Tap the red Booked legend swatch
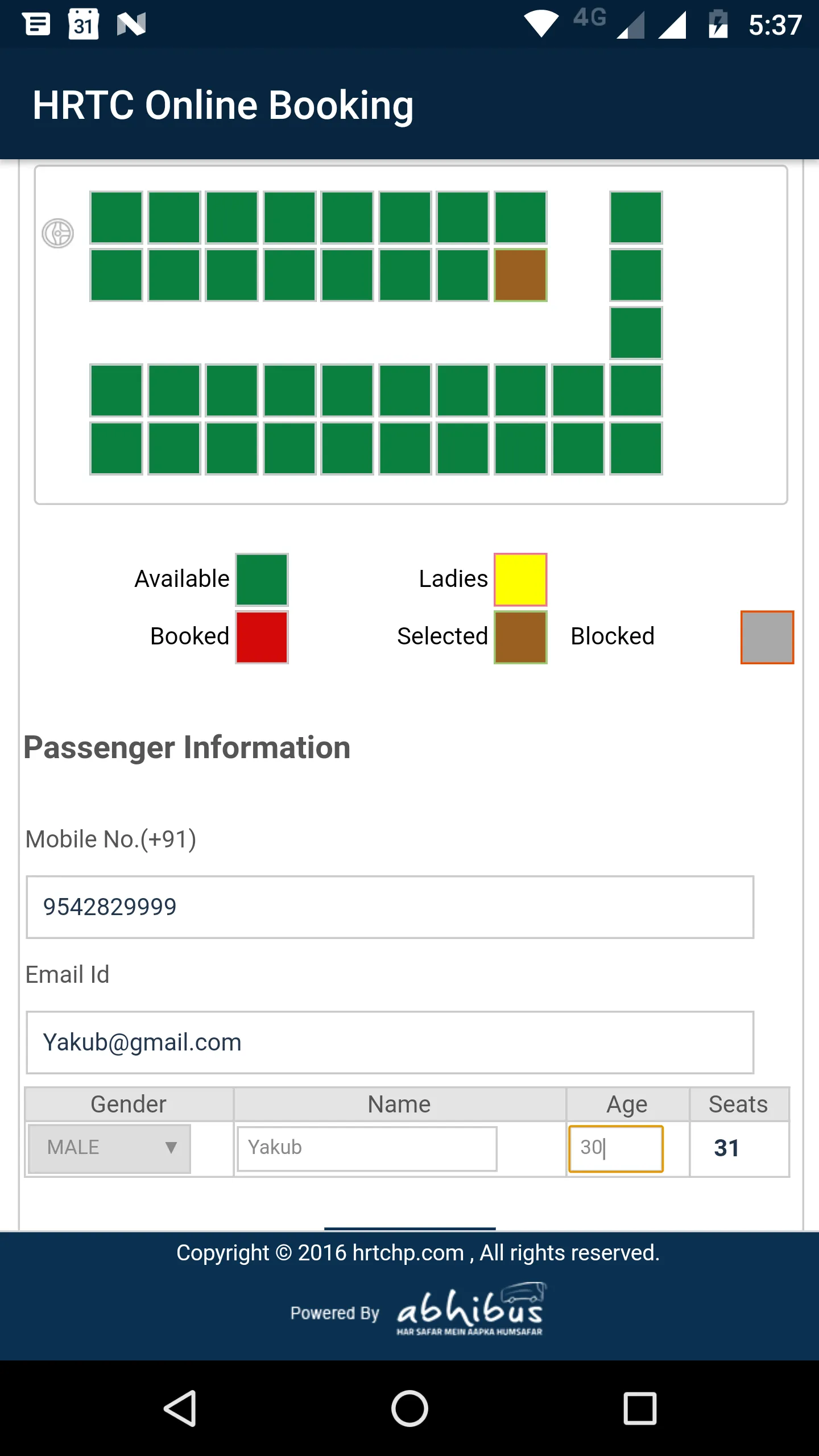 pos(262,637)
